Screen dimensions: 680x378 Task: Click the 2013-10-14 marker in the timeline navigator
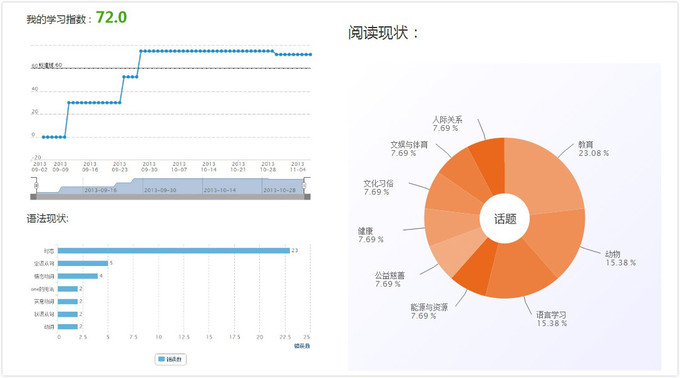(x=220, y=190)
